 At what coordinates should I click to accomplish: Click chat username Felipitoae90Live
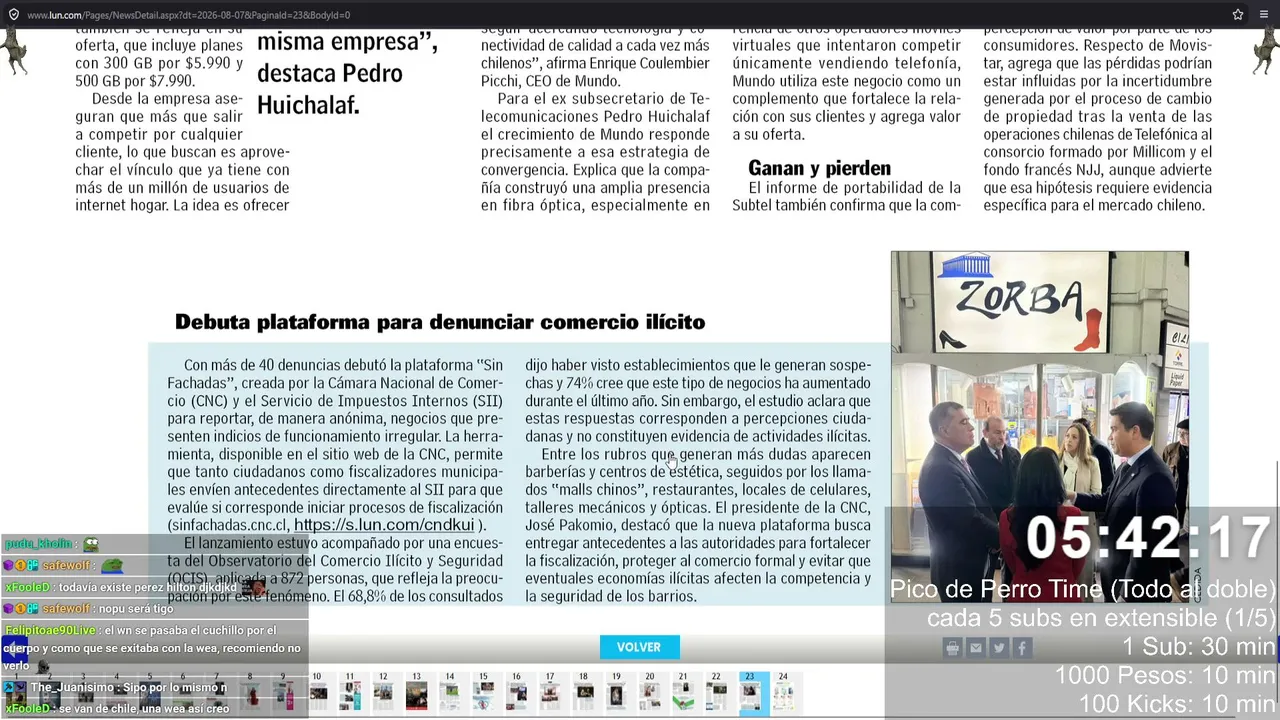coord(50,631)
